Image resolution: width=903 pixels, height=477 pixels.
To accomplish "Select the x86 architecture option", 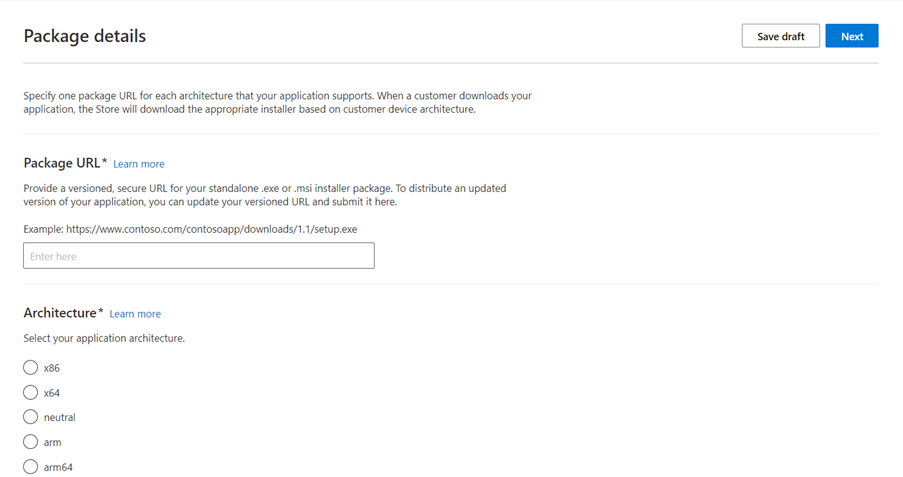I will coord(31,368).
